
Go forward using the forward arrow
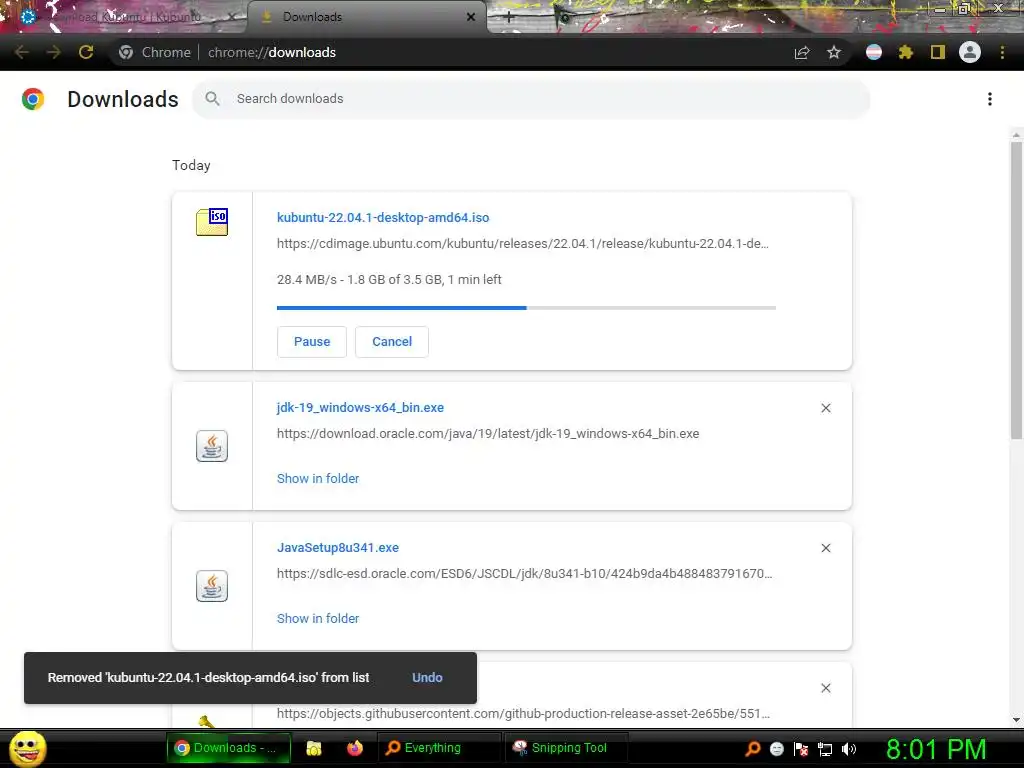tap(54, 52)
